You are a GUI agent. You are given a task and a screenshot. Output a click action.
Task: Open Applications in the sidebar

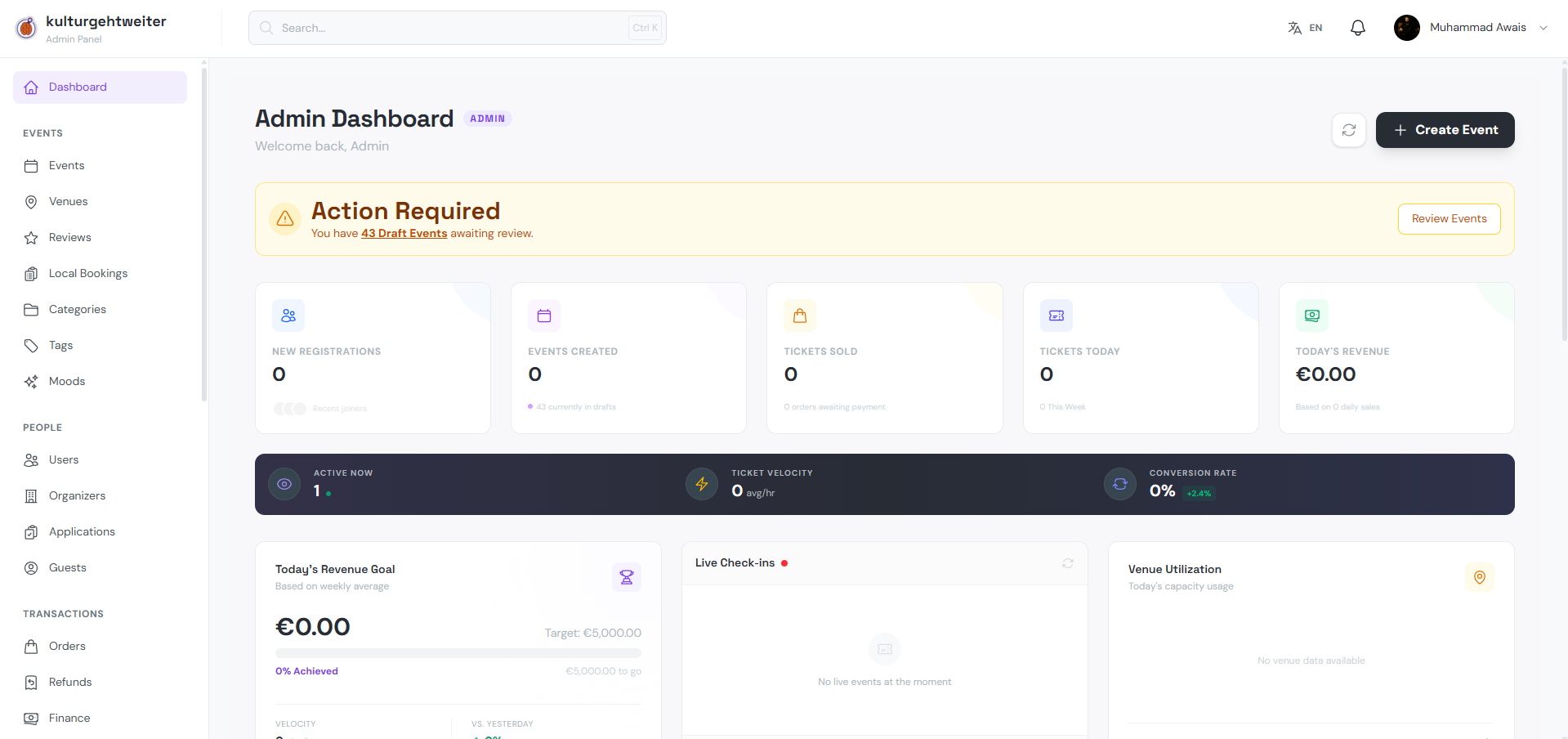[x=100, y=532]
